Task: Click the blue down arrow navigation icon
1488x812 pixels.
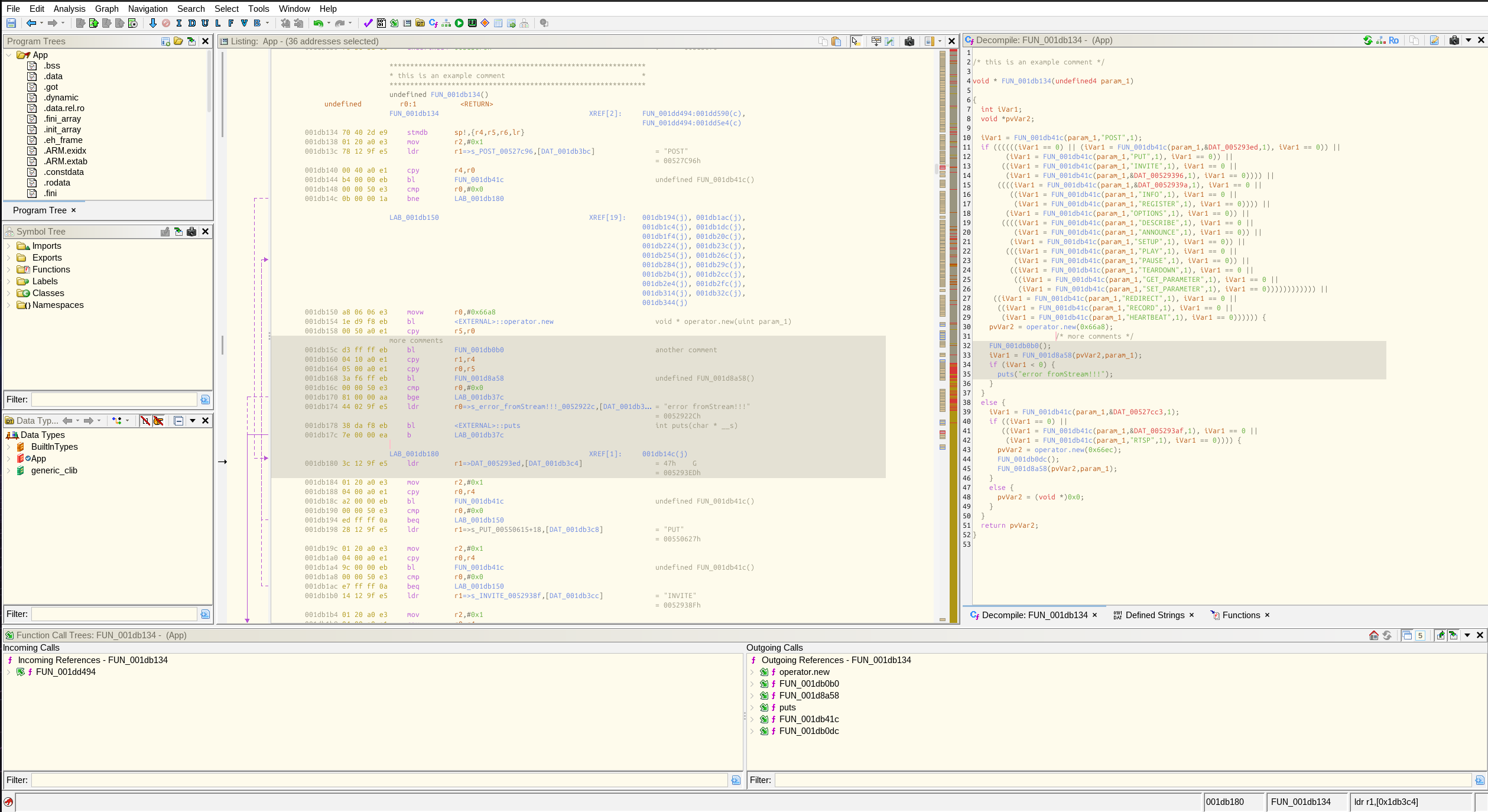Action: click(x=153, y=23)
